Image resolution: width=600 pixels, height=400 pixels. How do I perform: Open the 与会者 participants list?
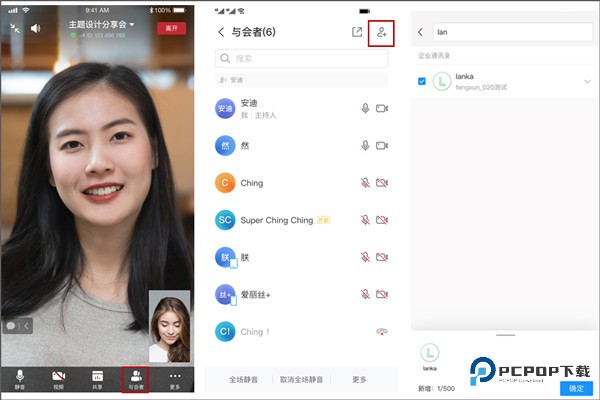(135, 378)
